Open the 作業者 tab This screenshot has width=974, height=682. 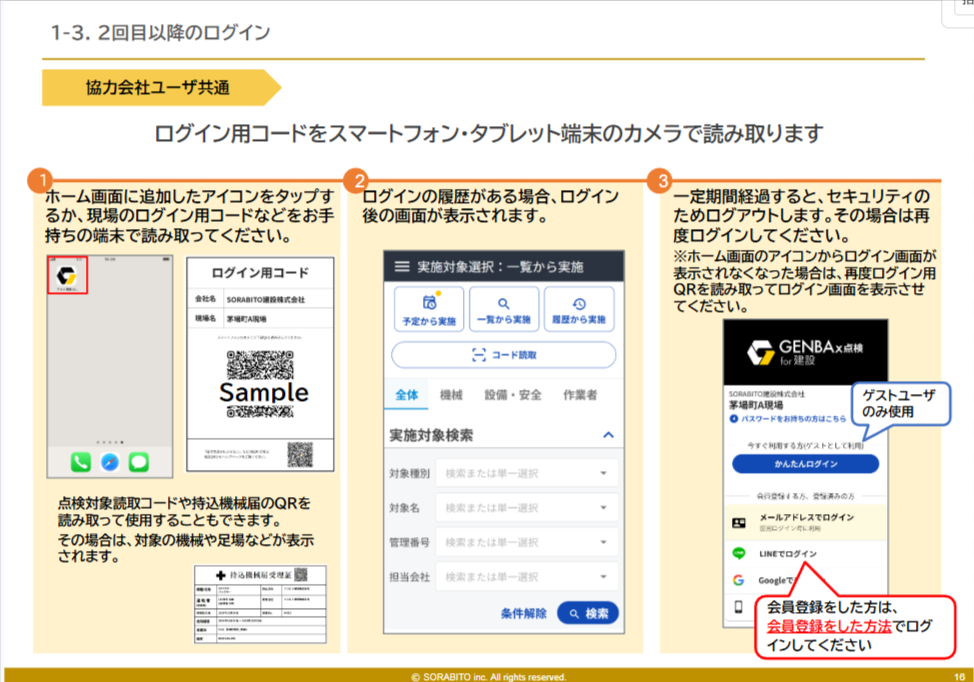pos(580,395)
